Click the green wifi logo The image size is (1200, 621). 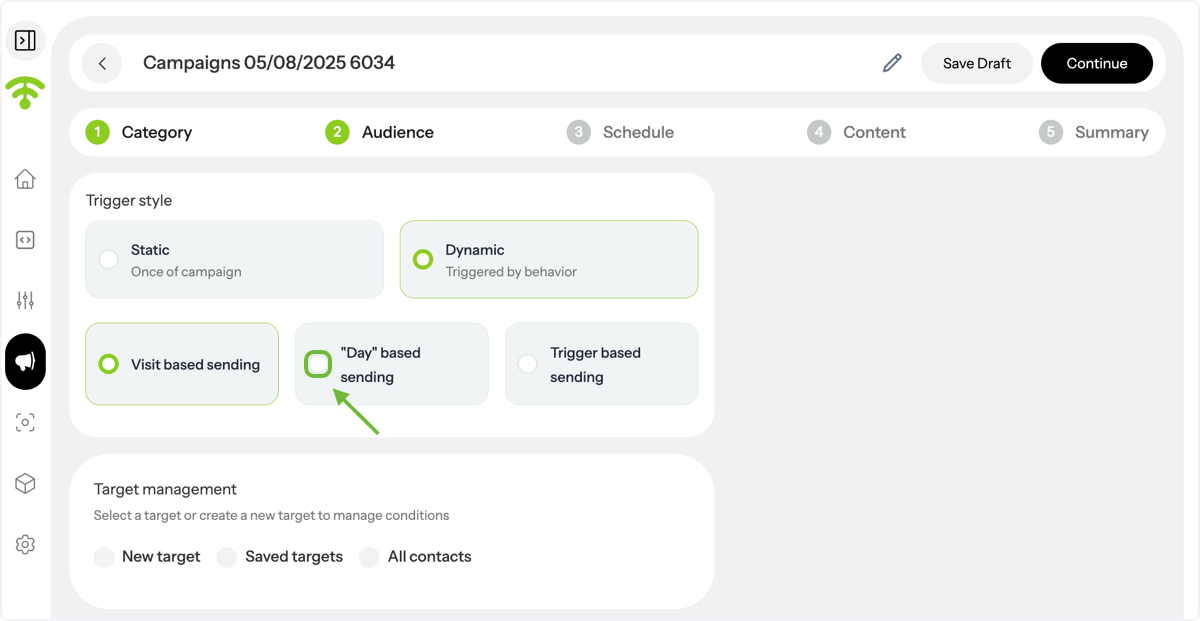pyautogui.click(x=25, y=93)
